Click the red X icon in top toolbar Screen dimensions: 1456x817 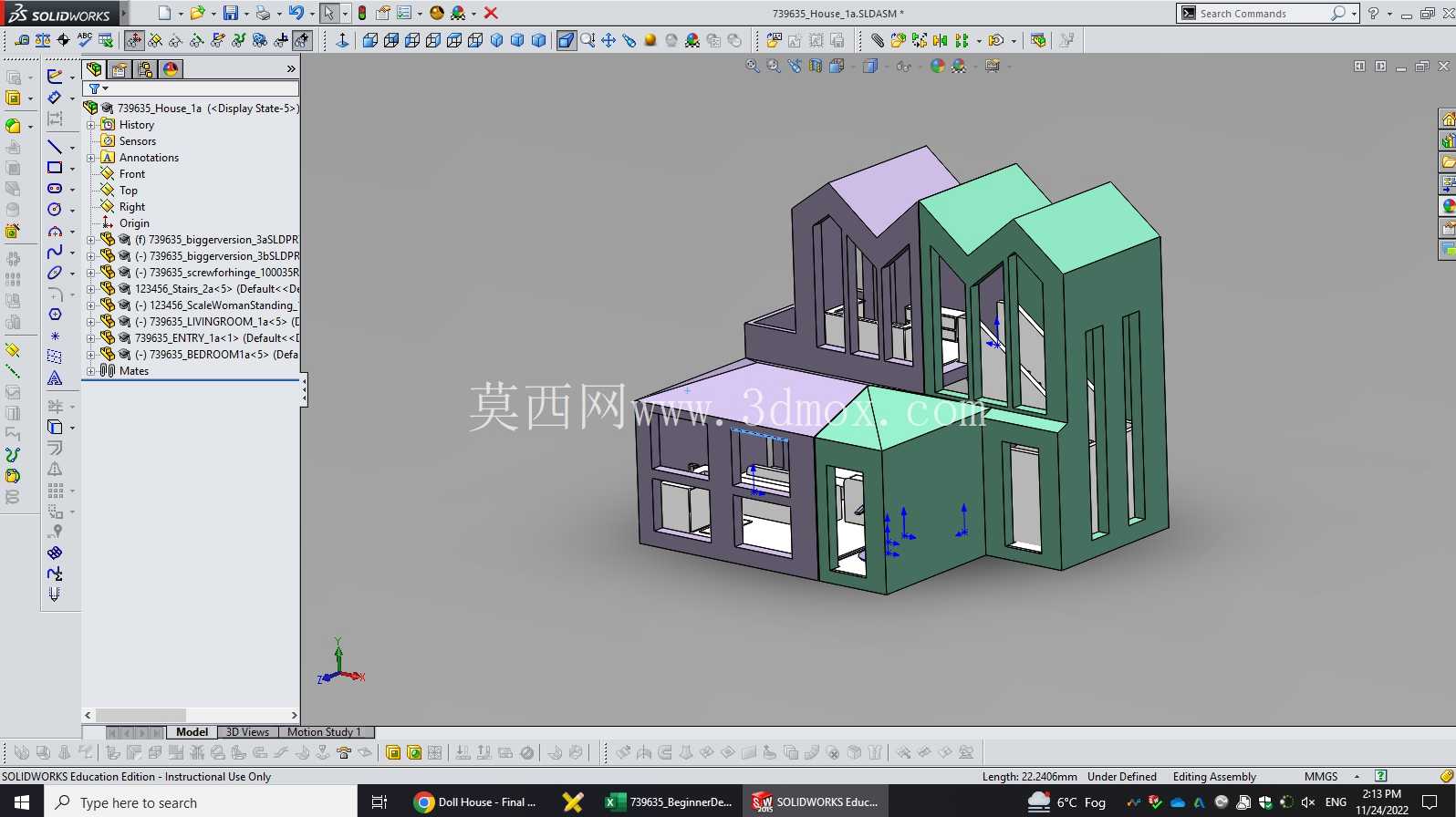[491, 13]
